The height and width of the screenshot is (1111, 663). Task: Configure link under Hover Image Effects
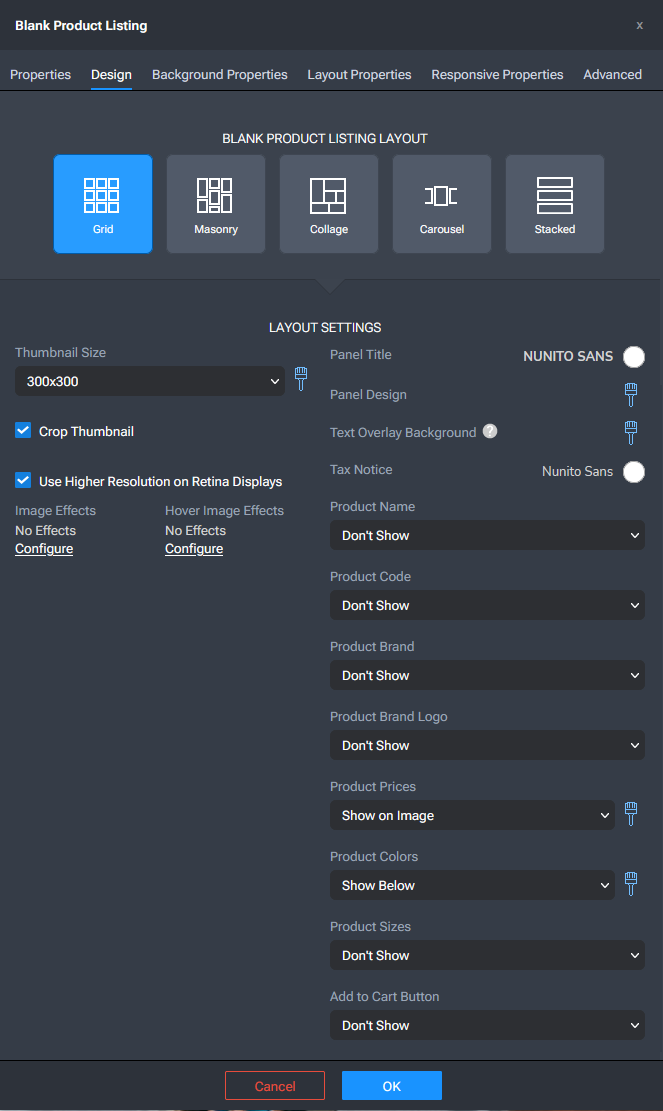coord(194,548)
